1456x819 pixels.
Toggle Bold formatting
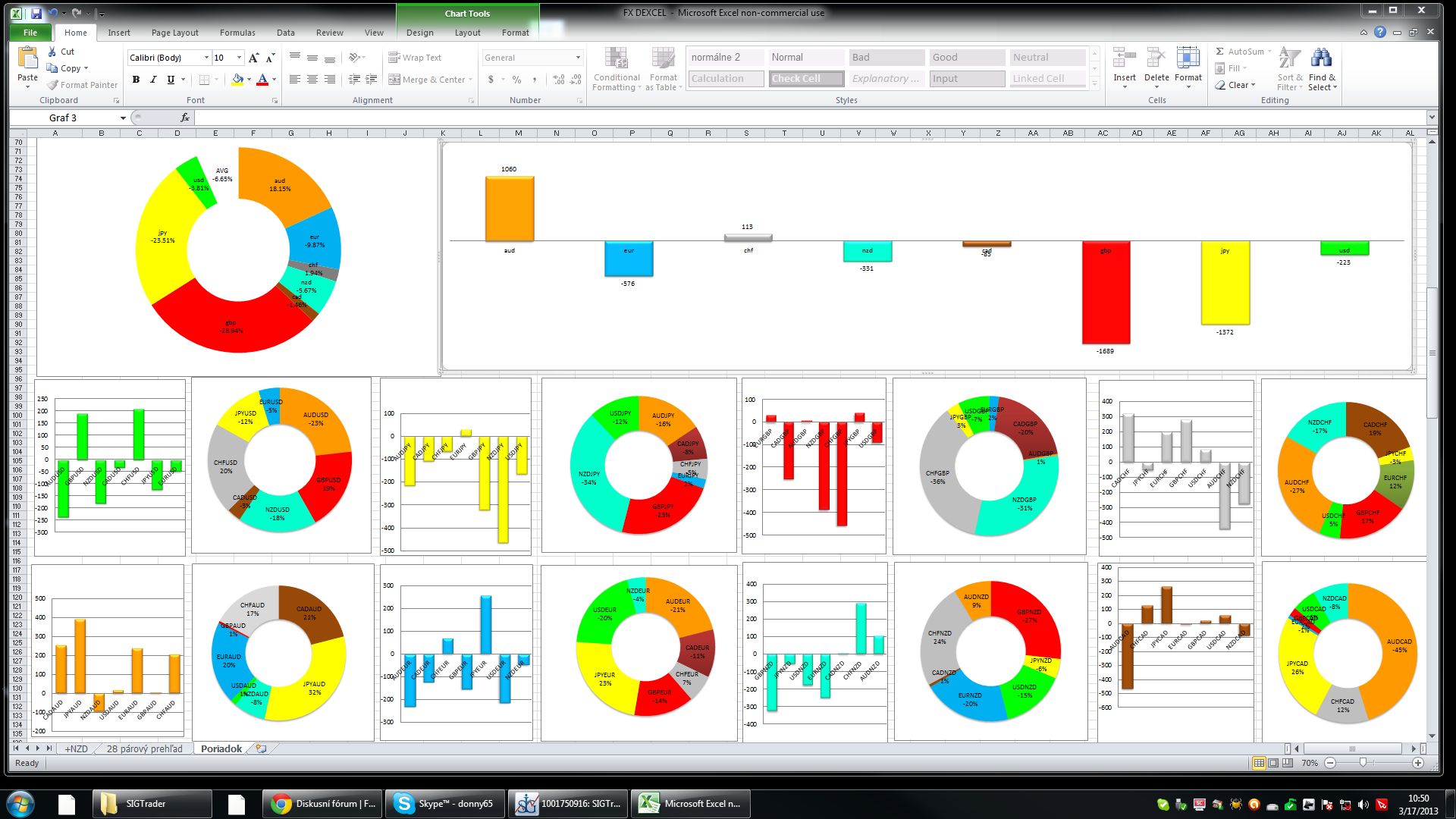(x=136, y=80)
